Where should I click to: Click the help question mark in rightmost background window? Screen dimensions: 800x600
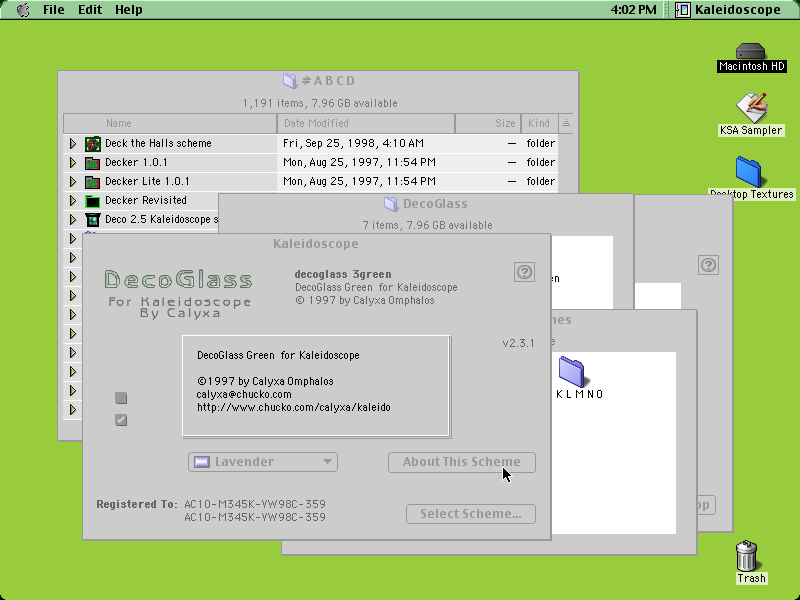(708, 265)
